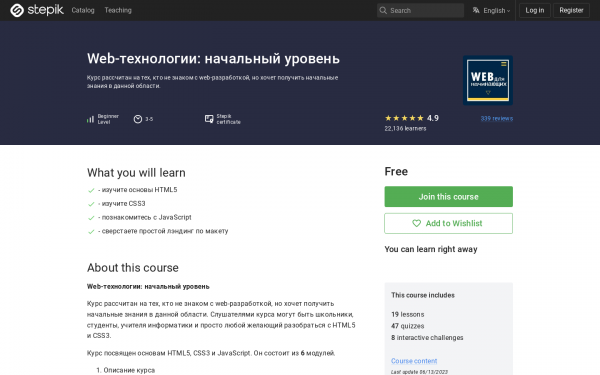Click the five-star rating icons
Screen dimensions: 600x375
point(404,118)
